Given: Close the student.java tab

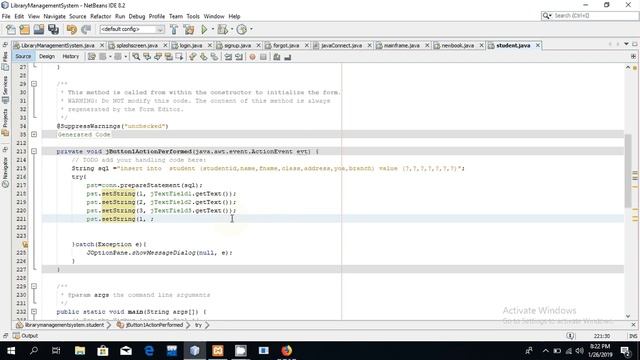Looking at the screenshot, I should 538,45.
